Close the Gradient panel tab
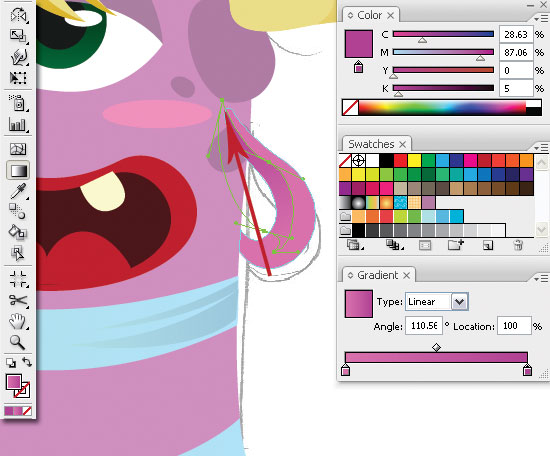Viewport: 550px width, 456px height. click(407, 276)
